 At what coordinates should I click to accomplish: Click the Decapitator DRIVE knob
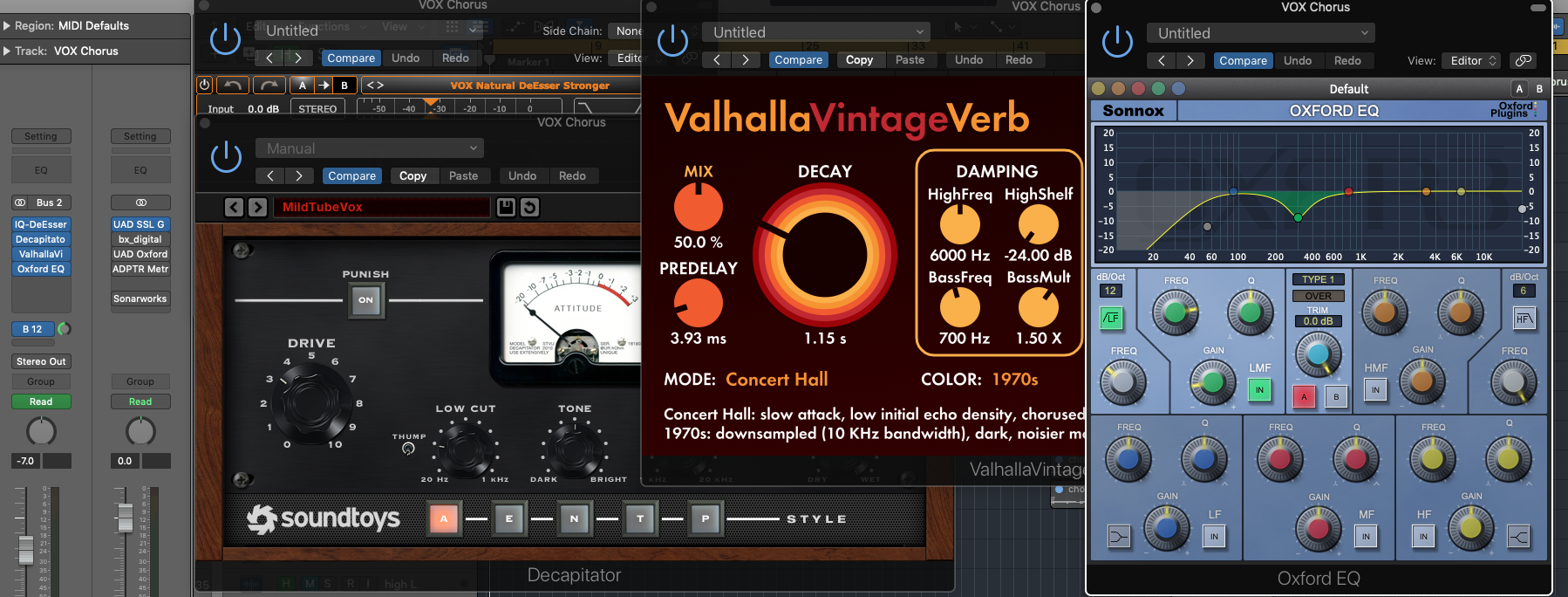click(x=310, y=401)
